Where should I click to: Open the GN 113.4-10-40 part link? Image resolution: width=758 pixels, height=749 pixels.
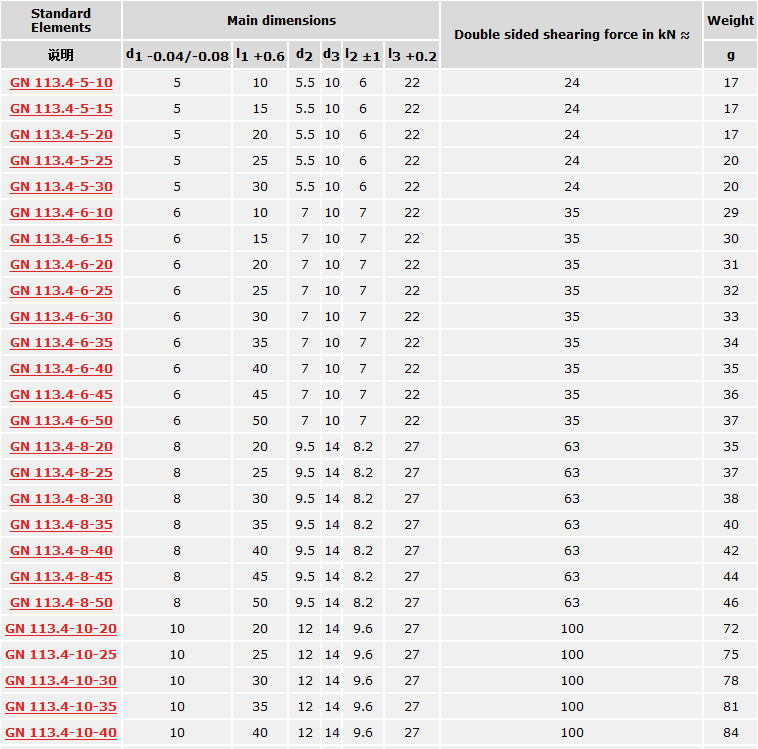pos(61,732)
